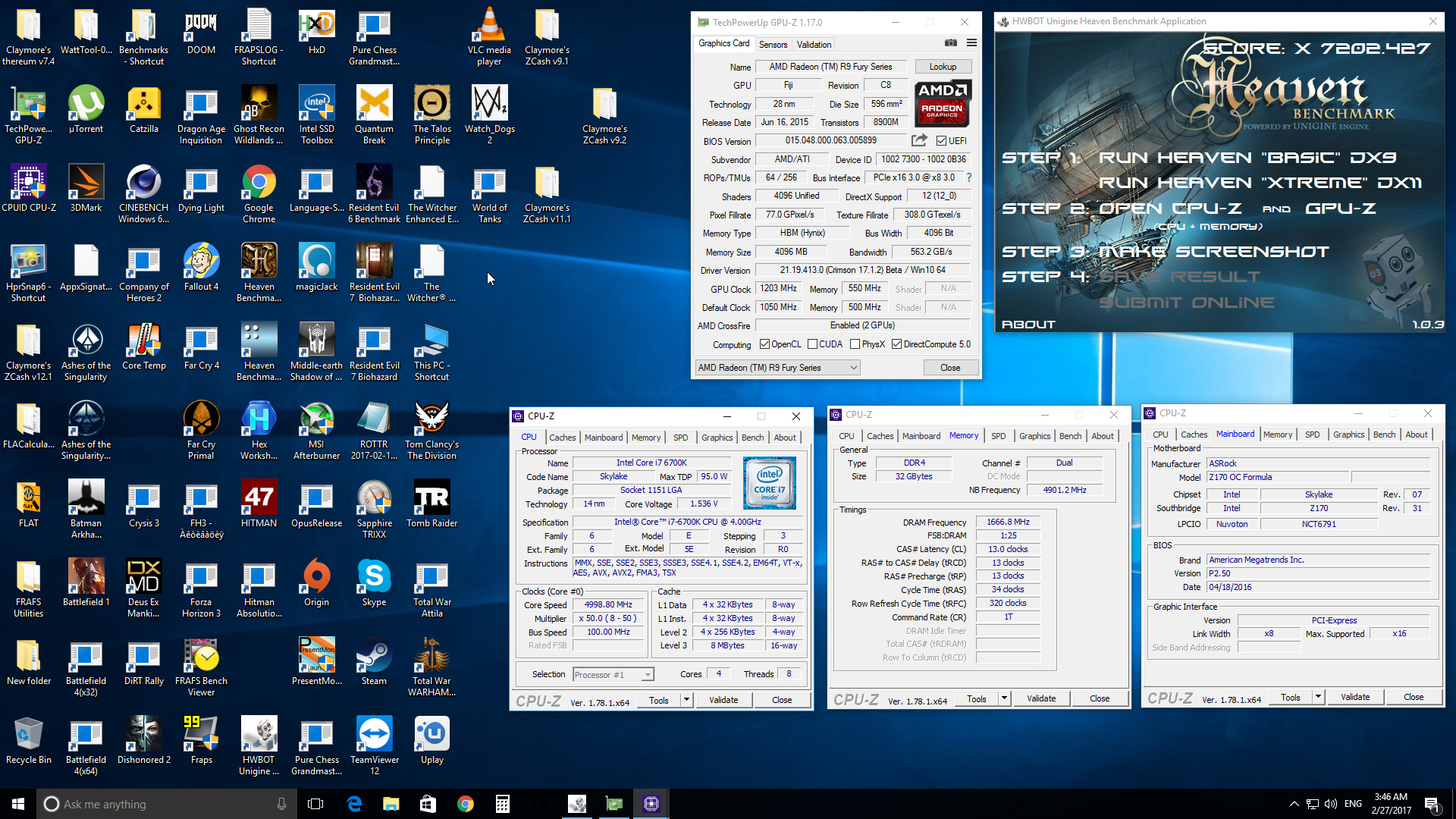Open SPD tab in CPU-Z Memory window
Screen dimensions: 1456x819
tap(998, 436)
